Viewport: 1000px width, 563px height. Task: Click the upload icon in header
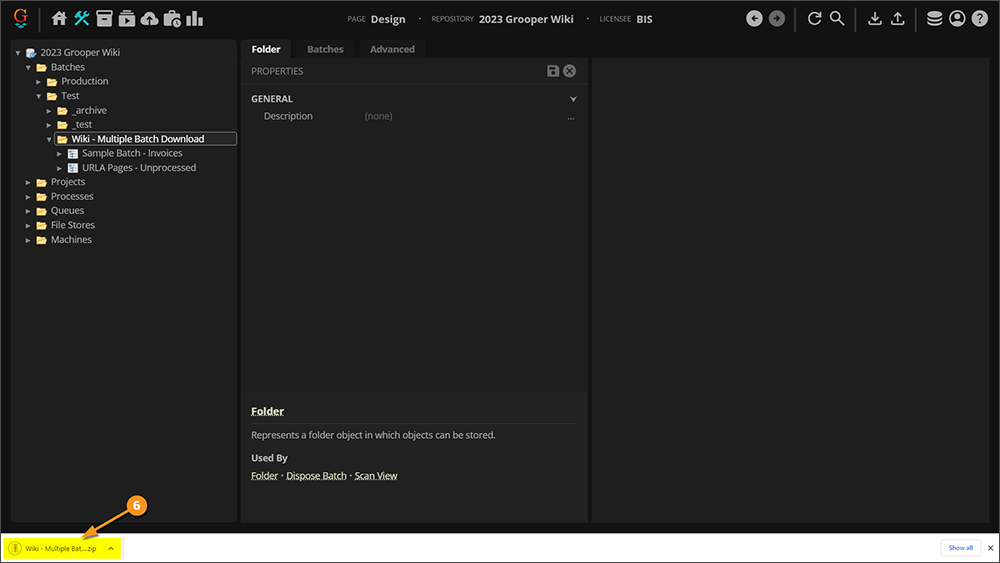tap(897, 18)
